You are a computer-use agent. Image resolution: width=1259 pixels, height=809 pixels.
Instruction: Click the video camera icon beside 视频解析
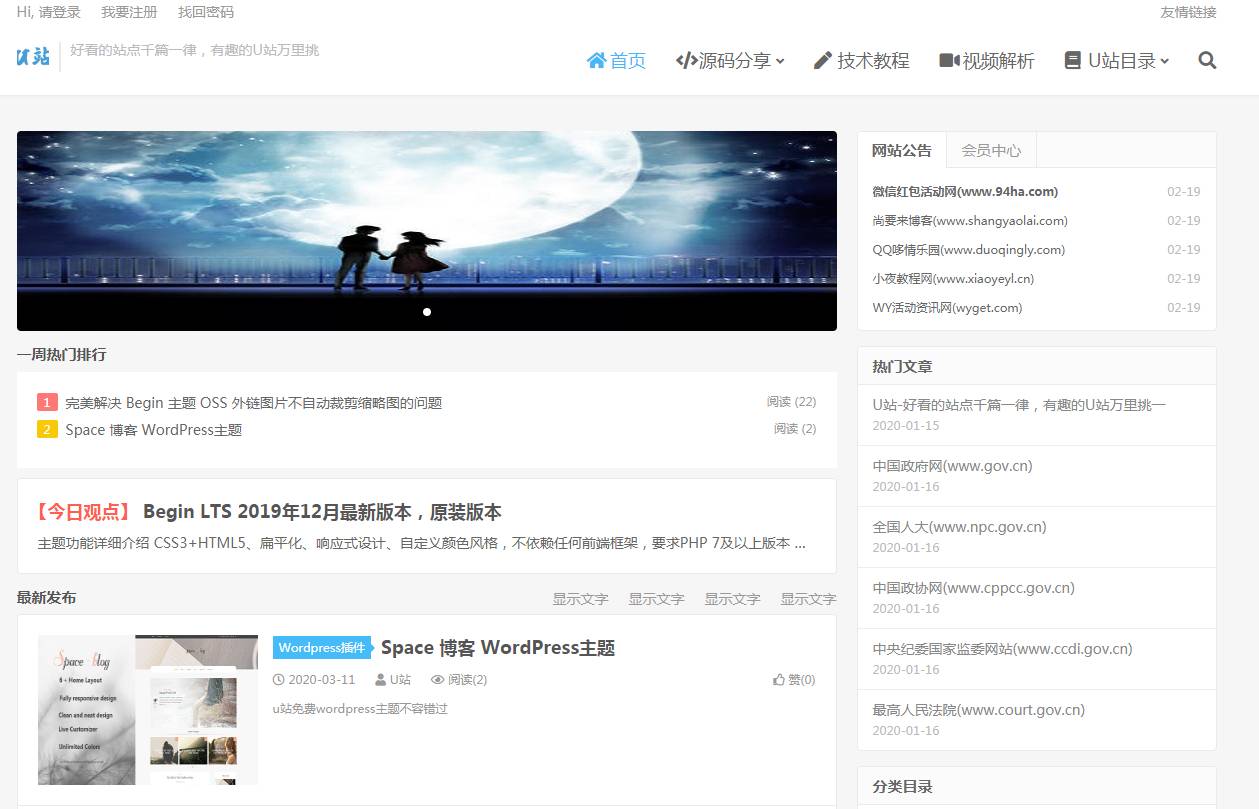click(949, 61)
